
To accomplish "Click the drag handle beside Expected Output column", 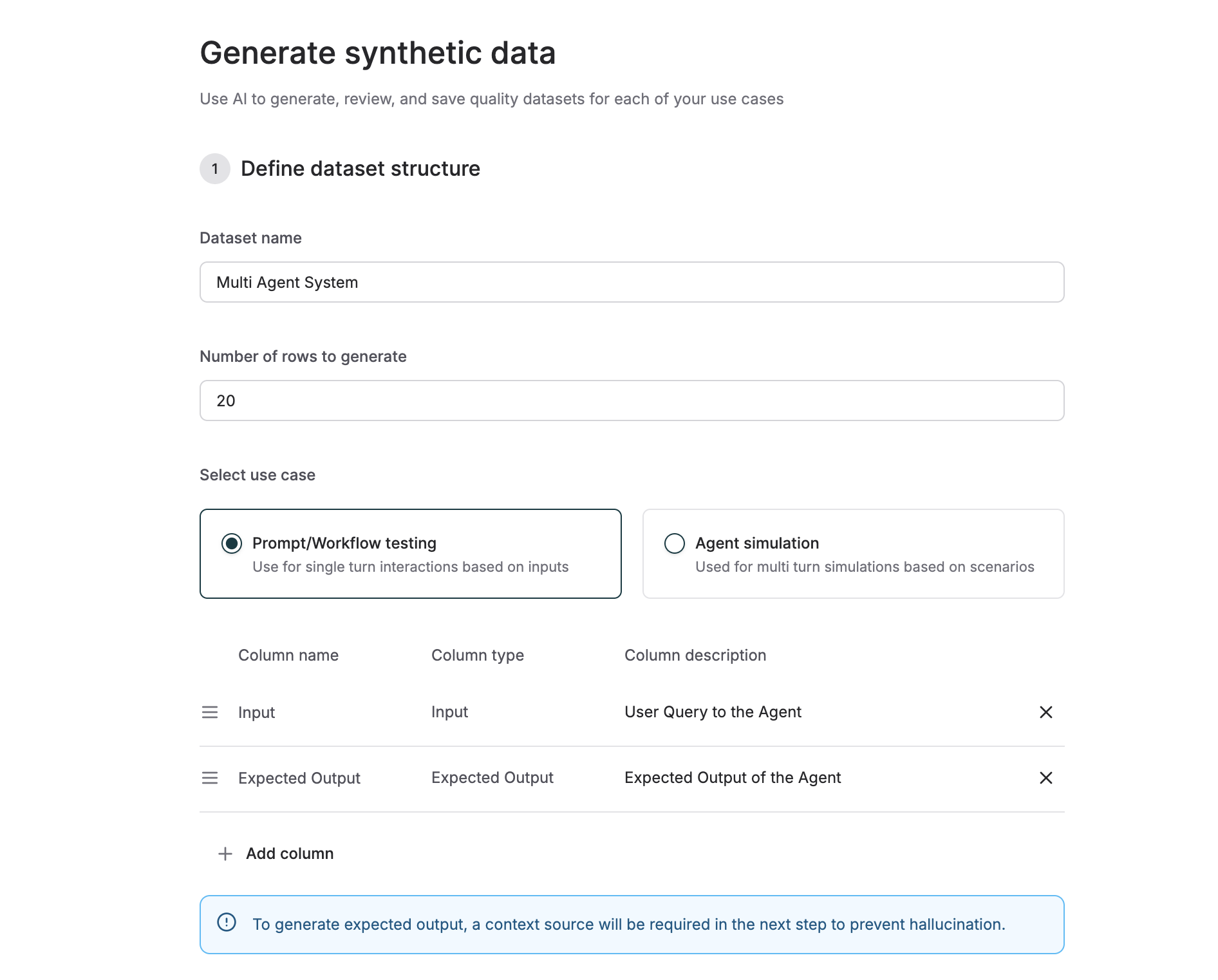I will click(x=210, y=778).
